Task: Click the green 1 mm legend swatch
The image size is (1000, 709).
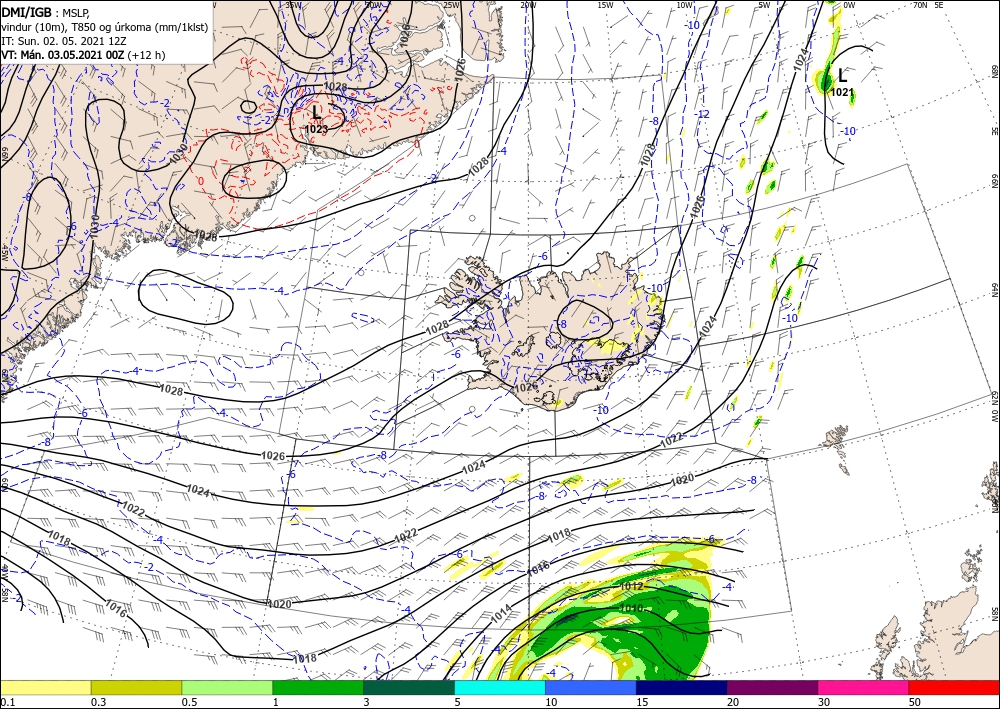Action: pos(318,687)
